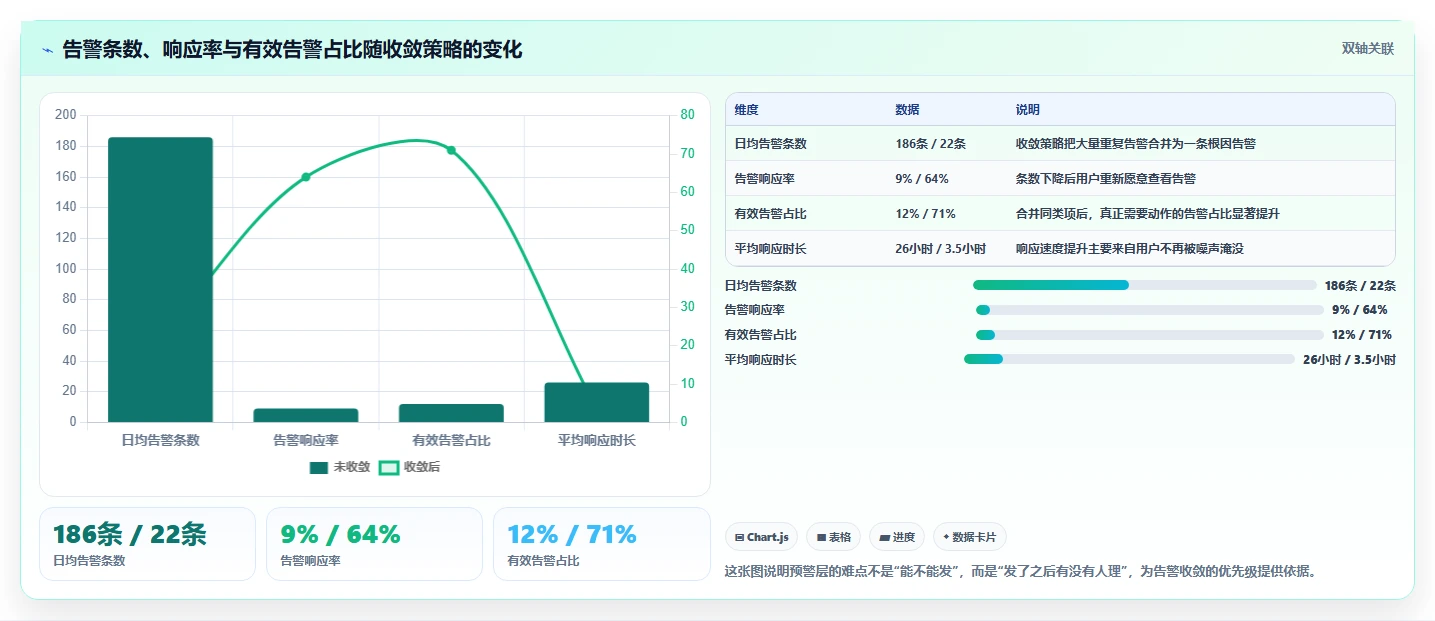Click the x-axis label 平均响应时长
The height and width of the screenshot is (621, 1435).
coord(597,440)
